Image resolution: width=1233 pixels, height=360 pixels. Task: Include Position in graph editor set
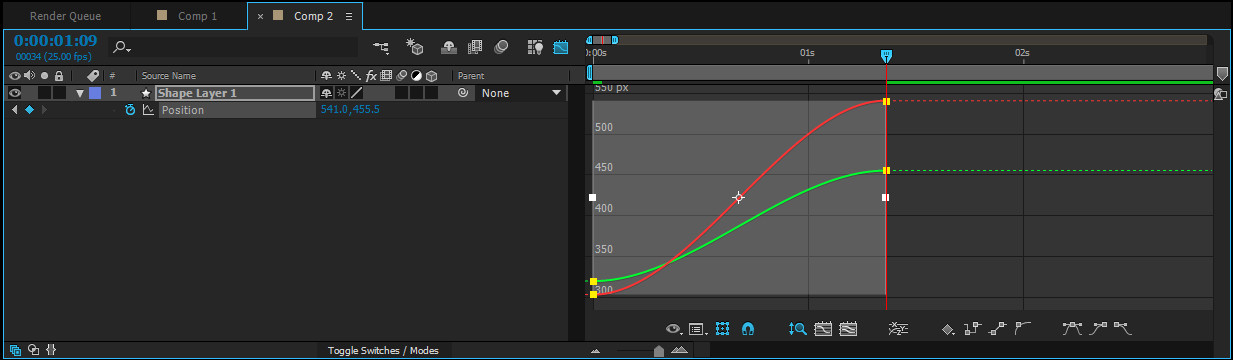pyautogui.click(x=148, y=110)
